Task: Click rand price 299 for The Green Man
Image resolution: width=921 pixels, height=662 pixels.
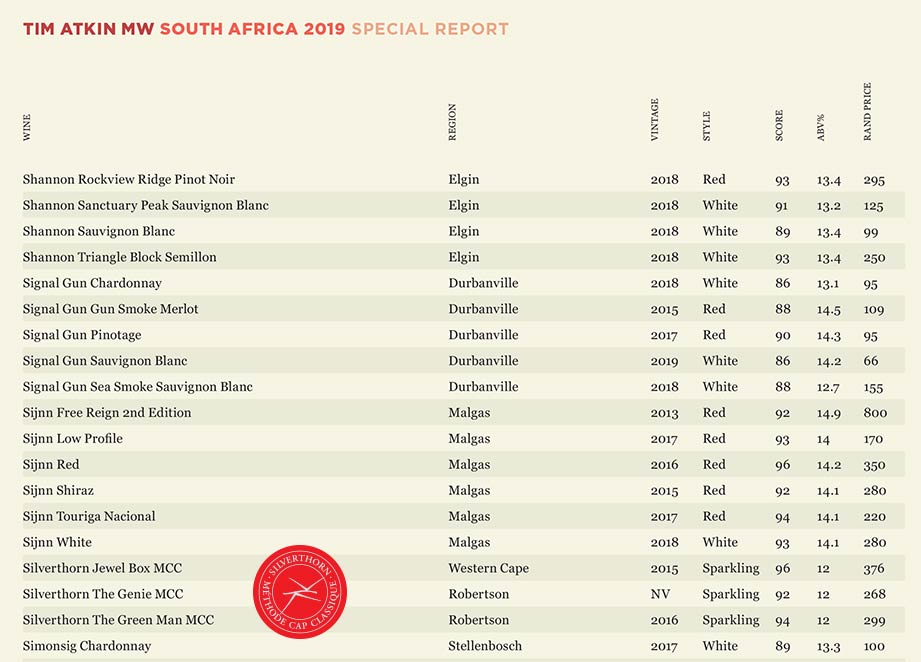Action: pyautogui.click(x=874, y=620)
